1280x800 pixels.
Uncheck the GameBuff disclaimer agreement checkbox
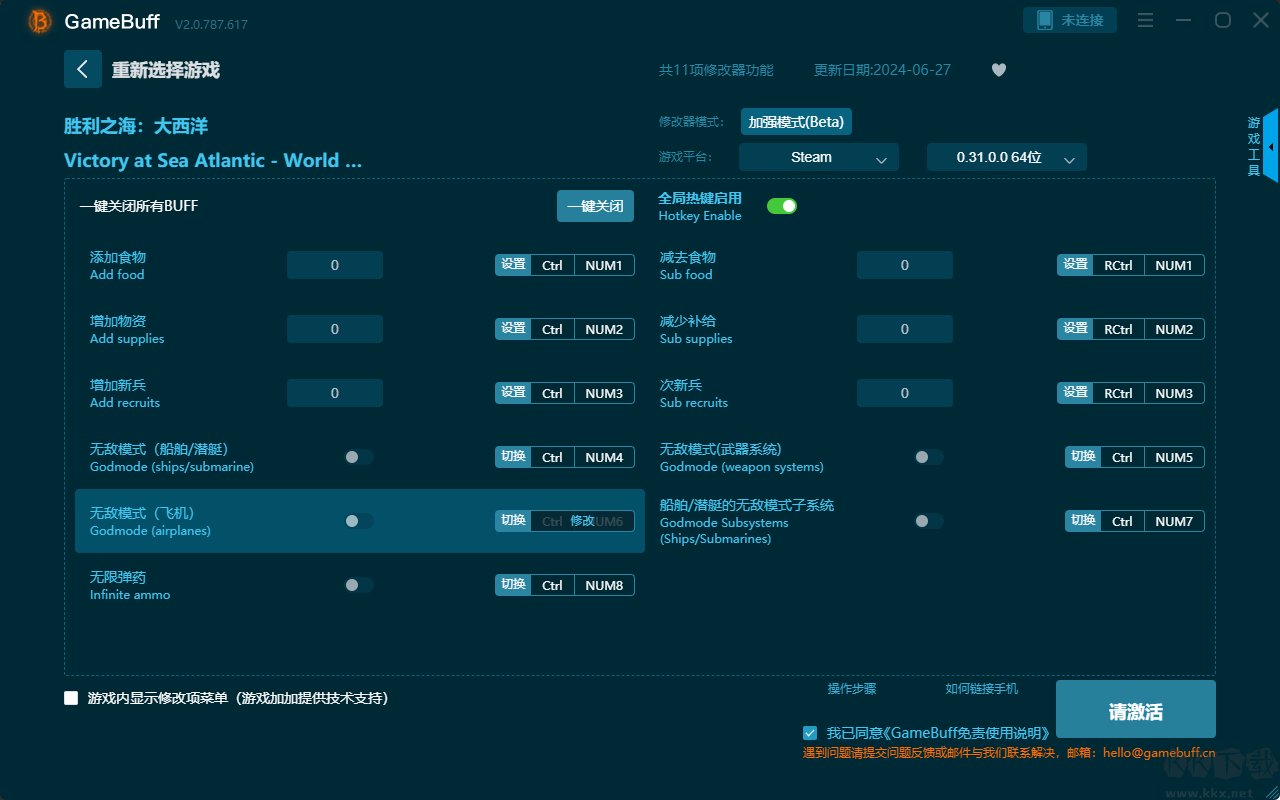[810, 733]
